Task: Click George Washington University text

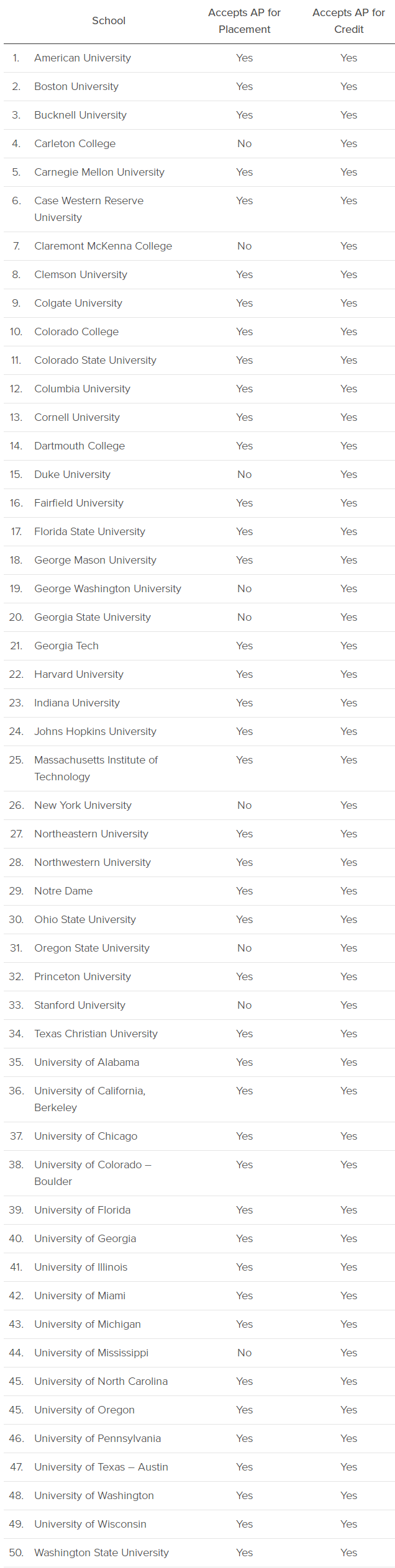Action: point(107,588)
